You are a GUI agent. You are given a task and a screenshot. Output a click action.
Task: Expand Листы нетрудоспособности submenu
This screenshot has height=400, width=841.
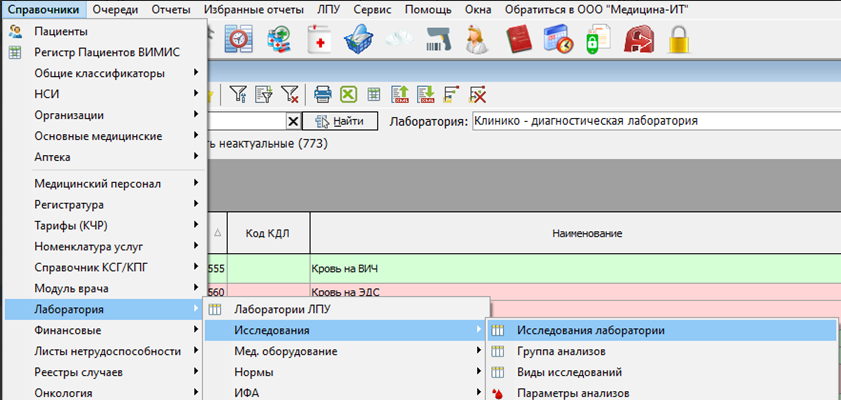coord(105,351)
